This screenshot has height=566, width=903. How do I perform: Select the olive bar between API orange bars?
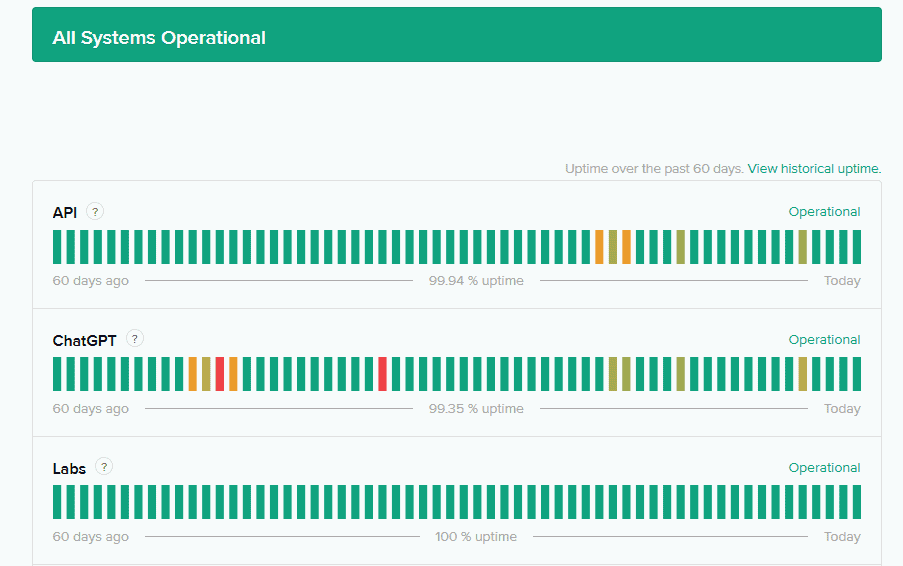tap(613, 247)
